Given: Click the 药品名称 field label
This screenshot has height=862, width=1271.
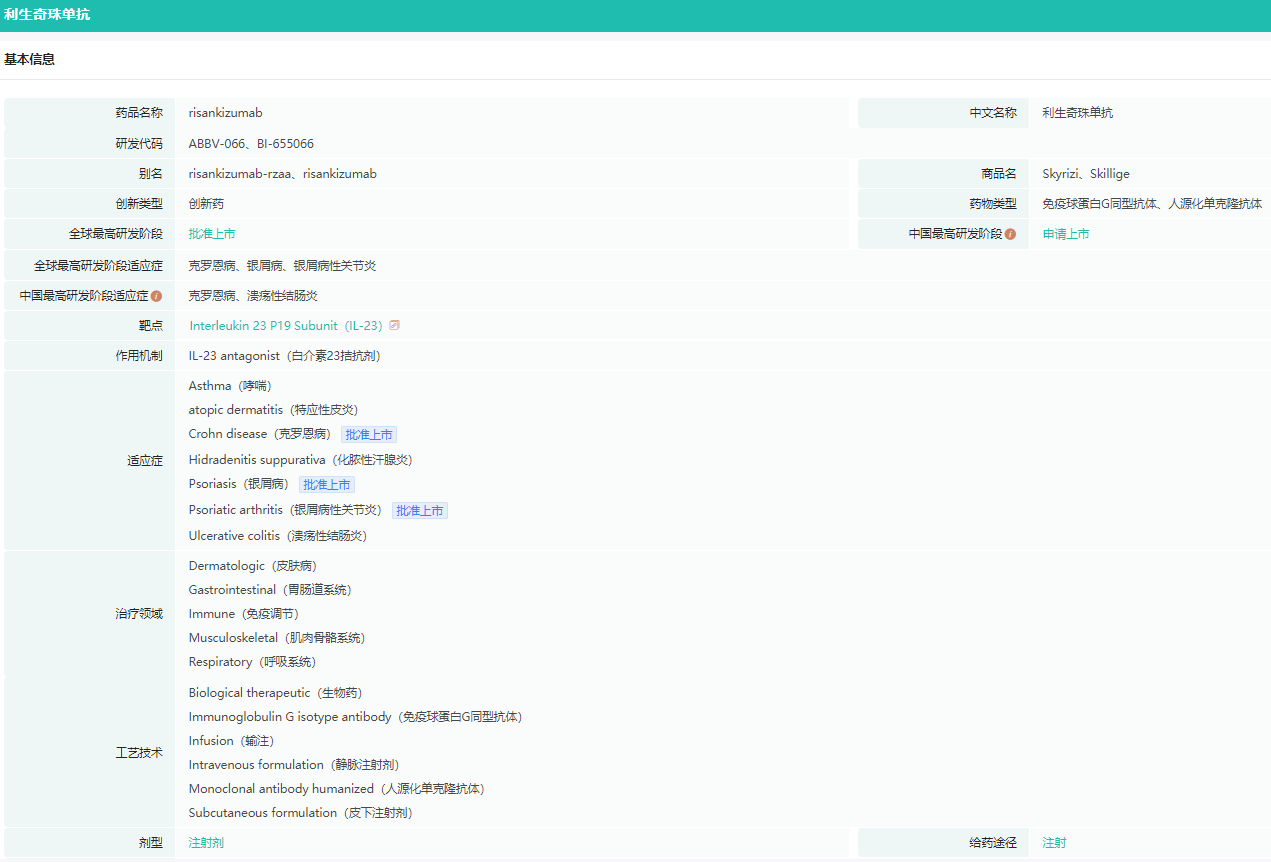Looking at the screenshot, I should coord(139,113).
